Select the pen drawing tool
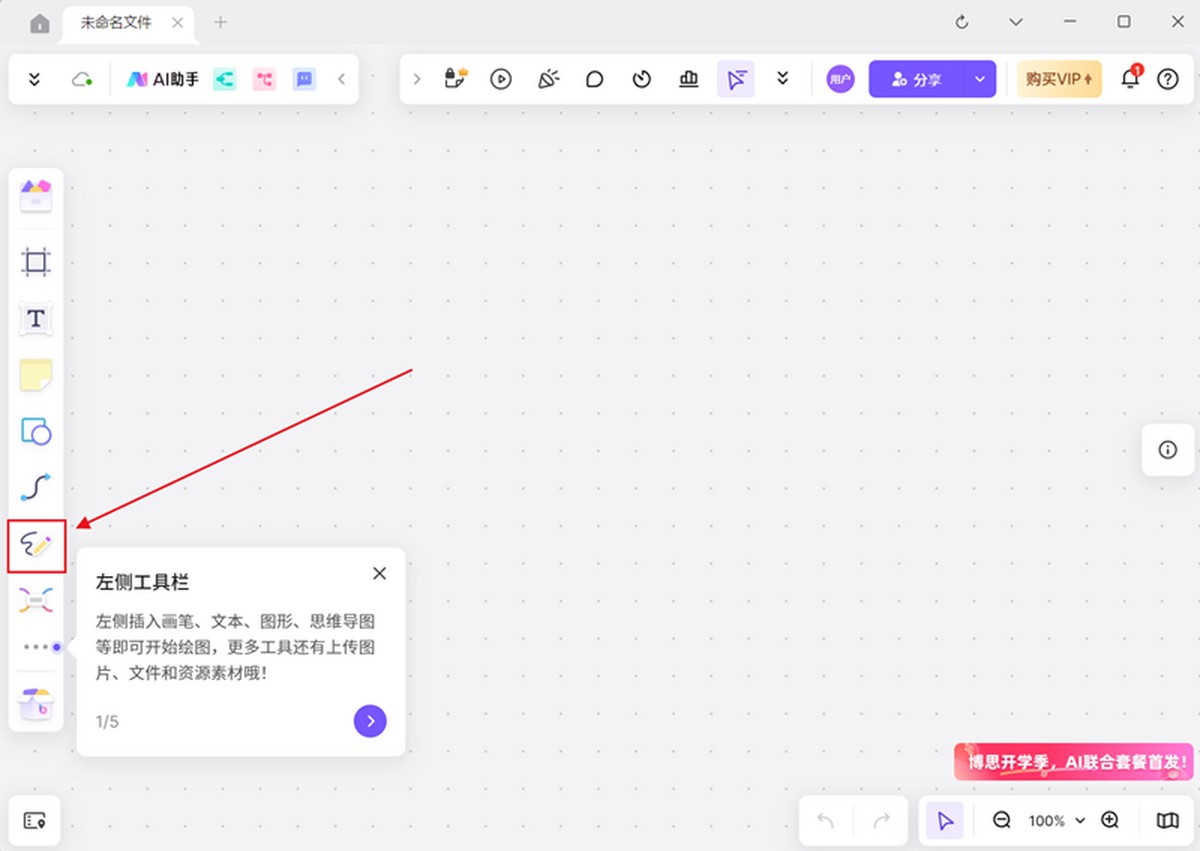 pyautogui.click(x=36, y=545)
